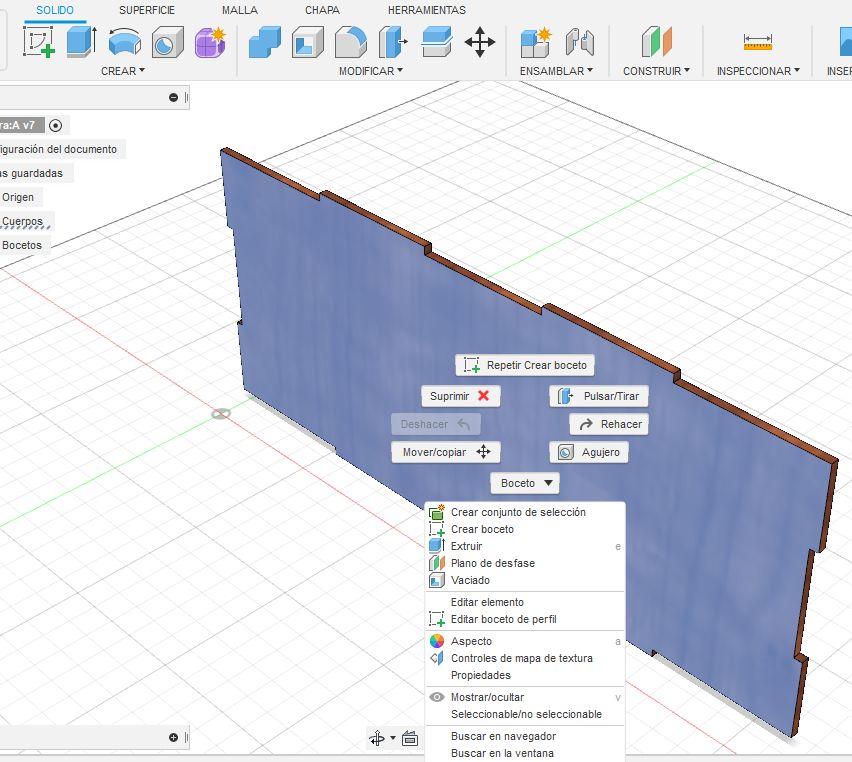Select the Hole tool in Crear group
The height and width of the screenshot is (762, 852).
167,43
